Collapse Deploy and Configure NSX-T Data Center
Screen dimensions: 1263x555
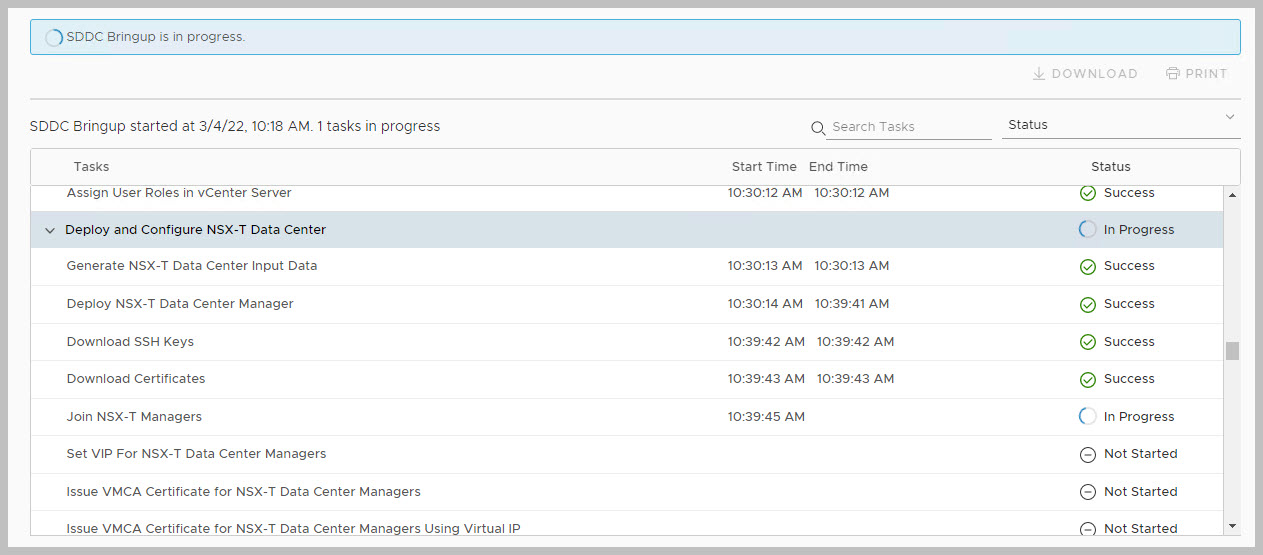50,230
